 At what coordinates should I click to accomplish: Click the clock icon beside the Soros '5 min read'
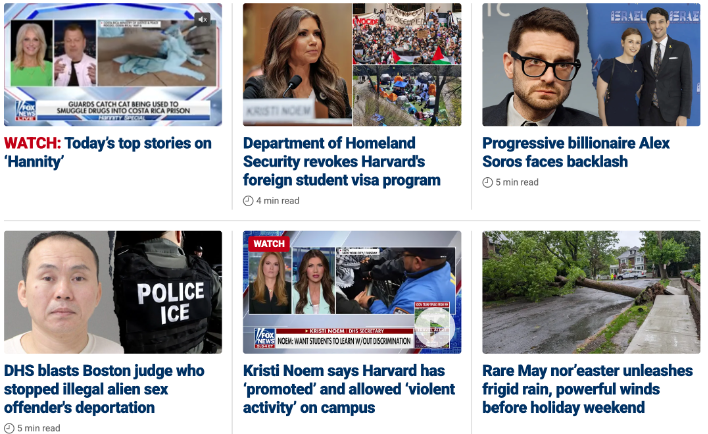(487, 182)
